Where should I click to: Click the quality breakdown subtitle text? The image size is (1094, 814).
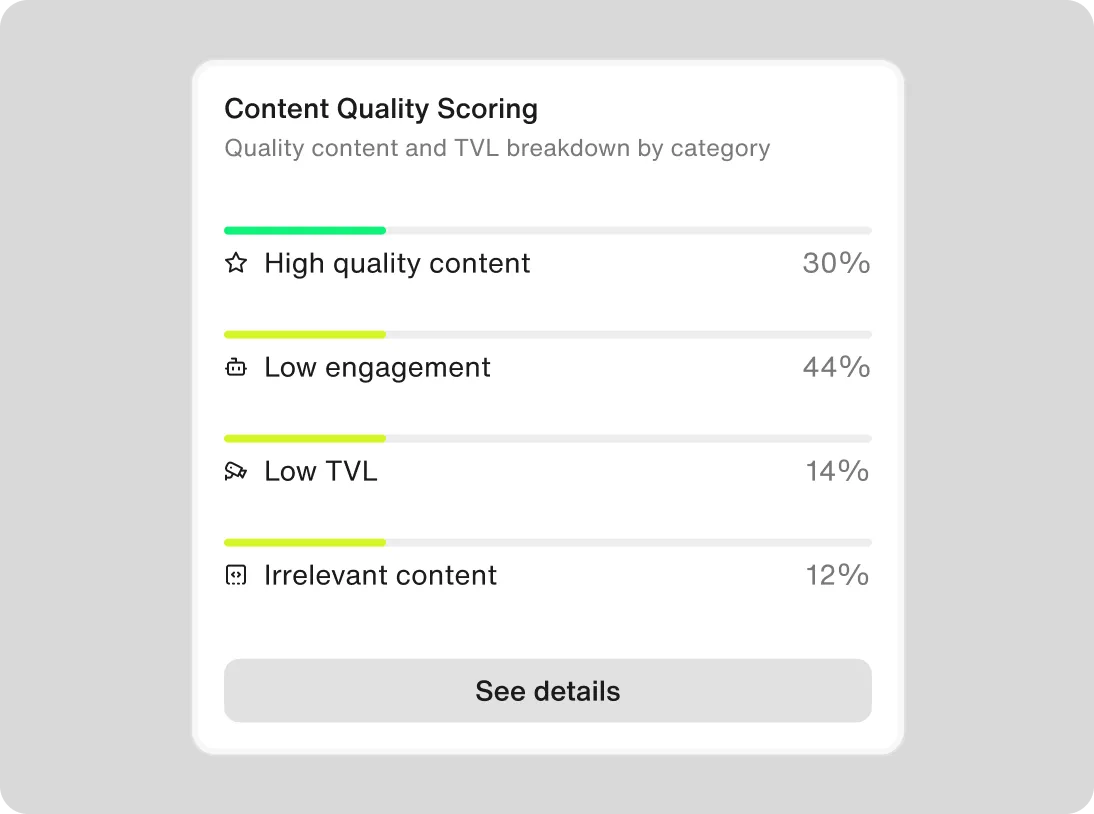pos(497,148)
